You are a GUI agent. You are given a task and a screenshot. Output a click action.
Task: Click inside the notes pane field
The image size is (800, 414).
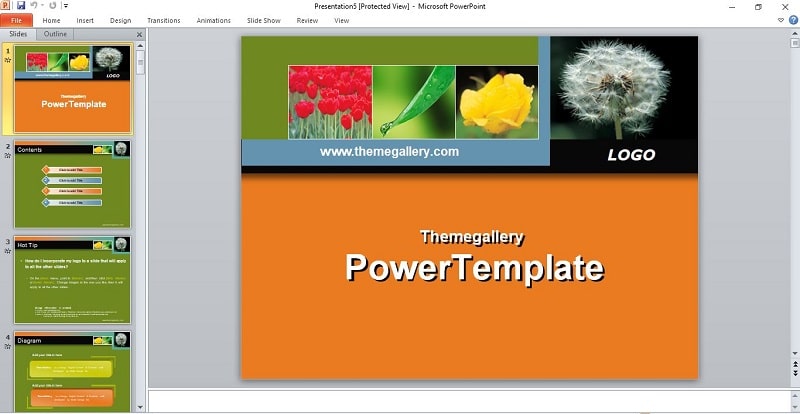pyautogui.click(x=469, y=400)
